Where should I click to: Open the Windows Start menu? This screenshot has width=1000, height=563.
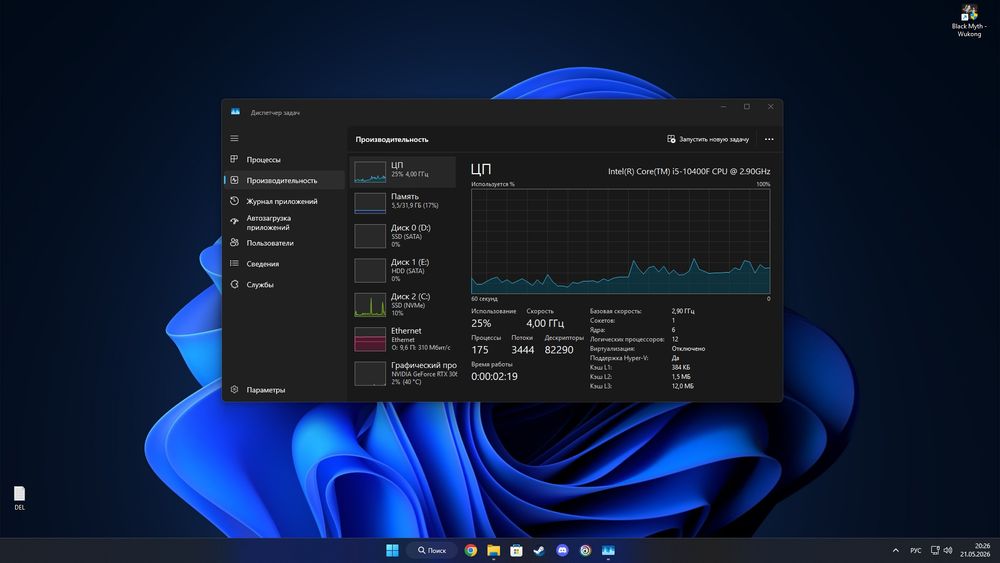pos(392,550)
